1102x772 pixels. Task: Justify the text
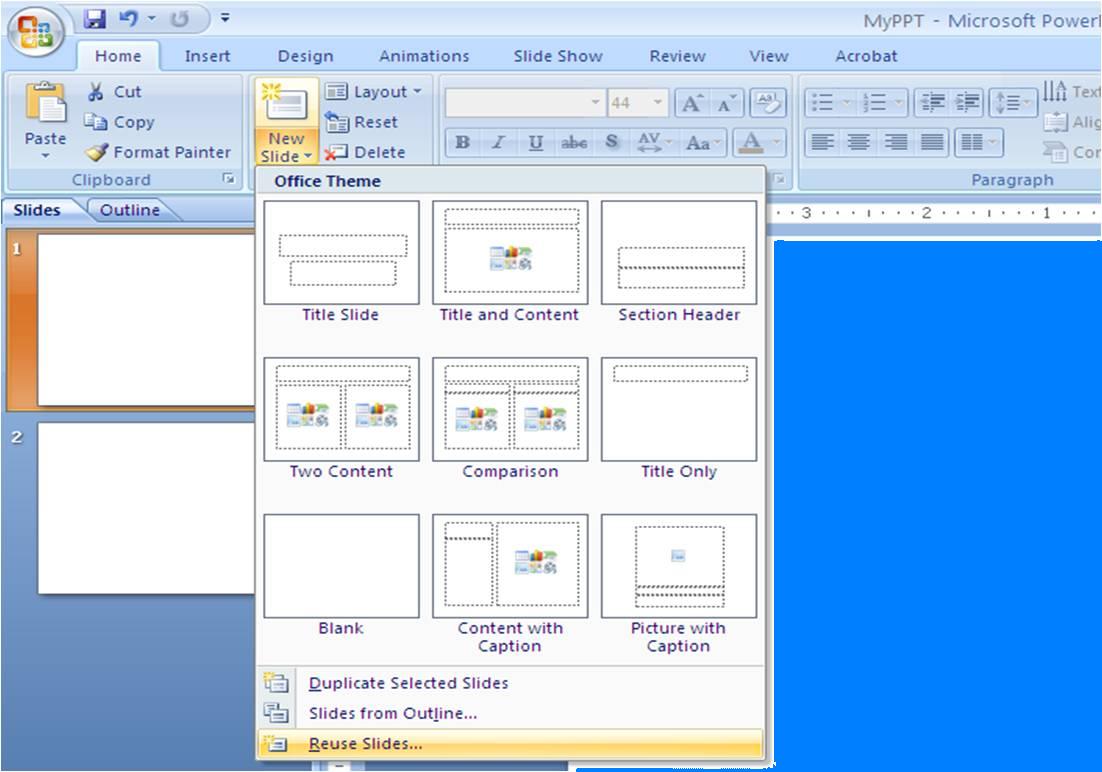(932, 143)
